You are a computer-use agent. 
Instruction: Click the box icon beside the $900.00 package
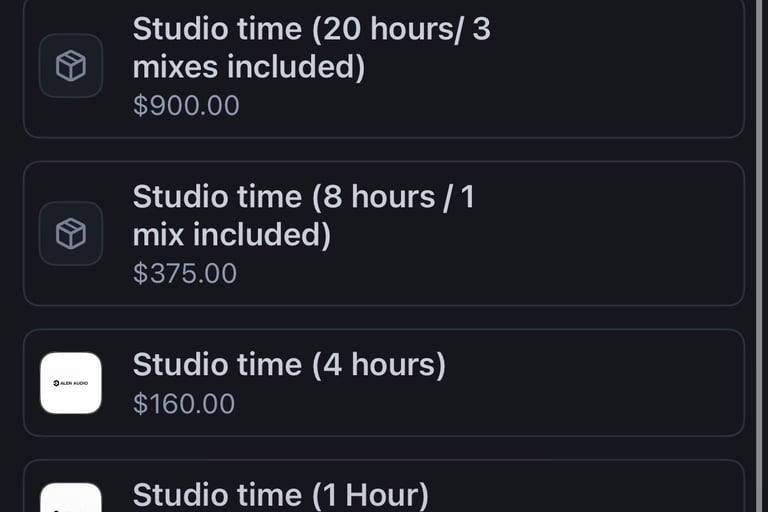tap(71, 66)
